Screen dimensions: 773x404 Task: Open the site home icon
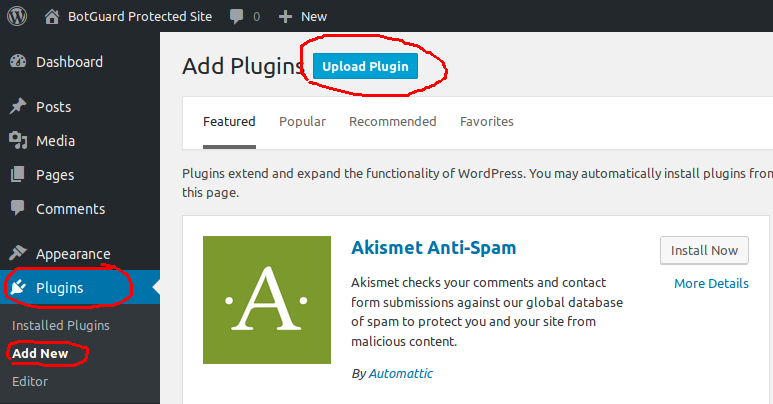tap(52, 17)
